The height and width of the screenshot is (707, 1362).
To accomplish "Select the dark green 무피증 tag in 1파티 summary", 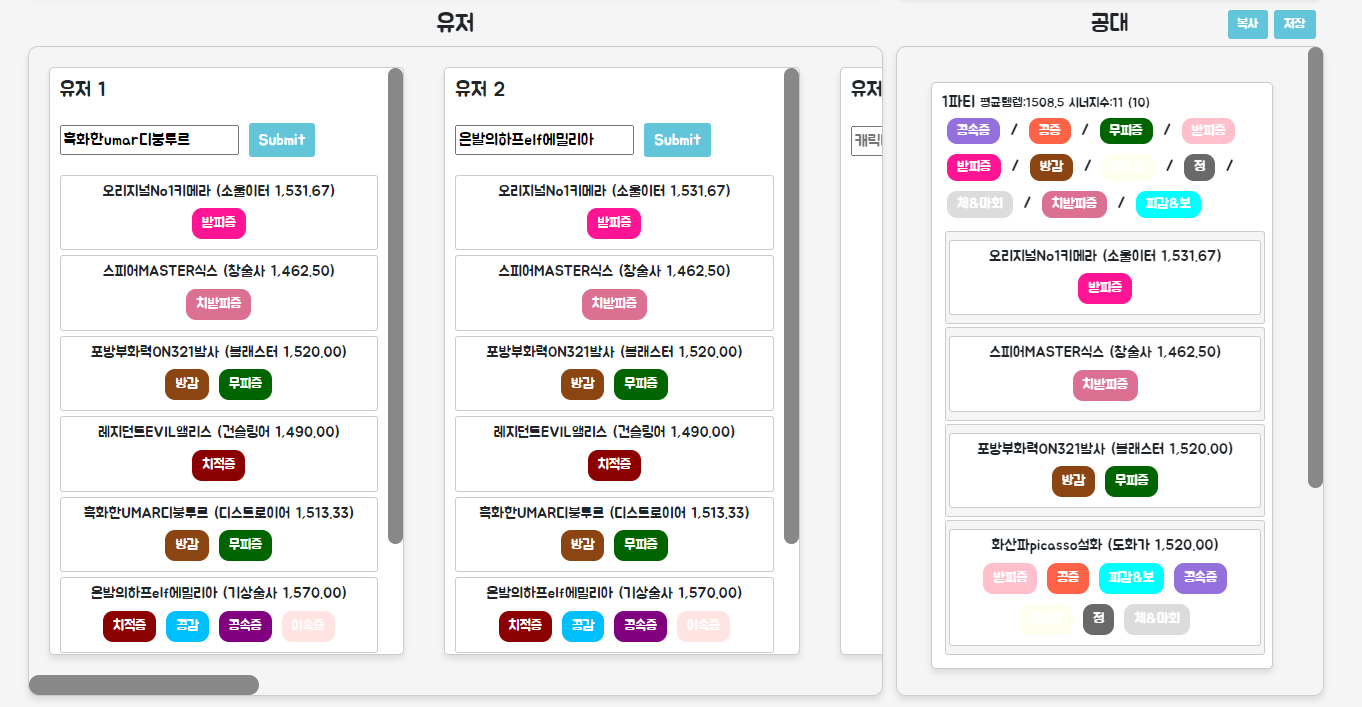I will (1126, 131).
